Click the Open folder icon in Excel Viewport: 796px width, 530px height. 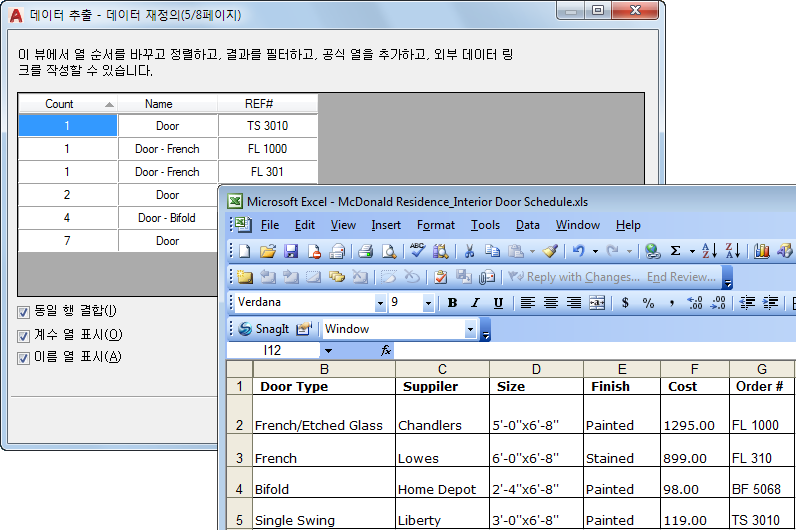(x=268, y=251)
